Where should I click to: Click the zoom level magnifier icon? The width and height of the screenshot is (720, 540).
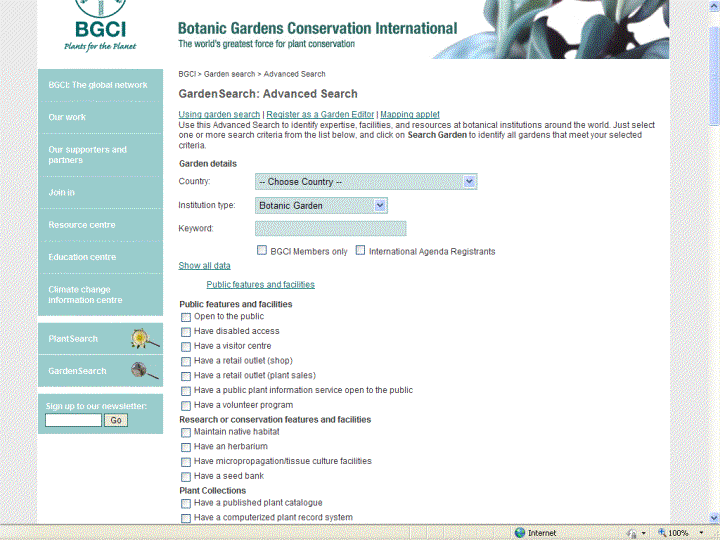click(662, 533)
